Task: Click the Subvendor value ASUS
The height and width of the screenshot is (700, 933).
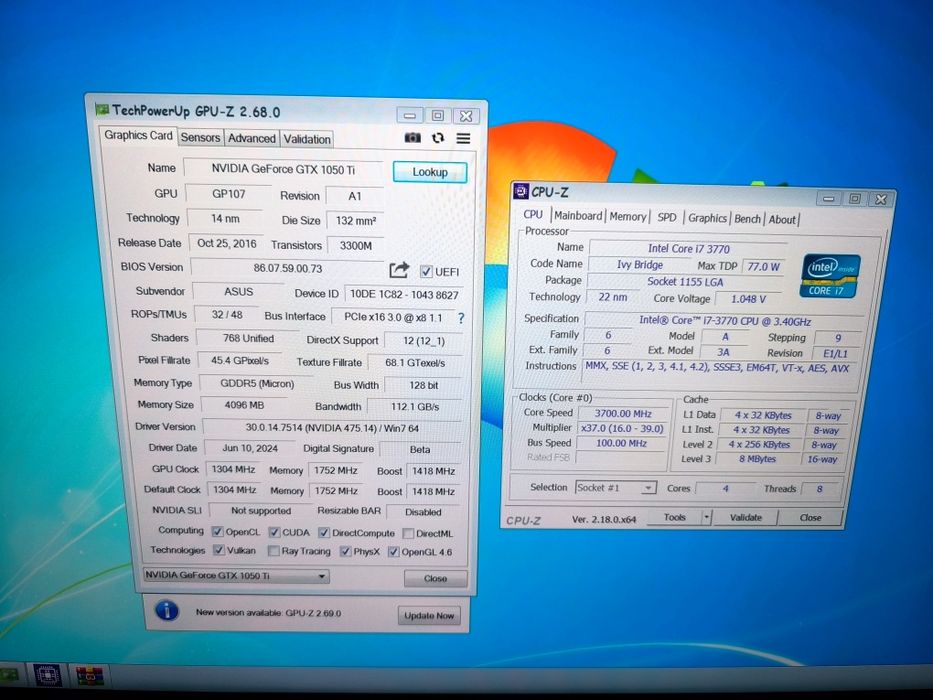Action: (x=239, y=292)
